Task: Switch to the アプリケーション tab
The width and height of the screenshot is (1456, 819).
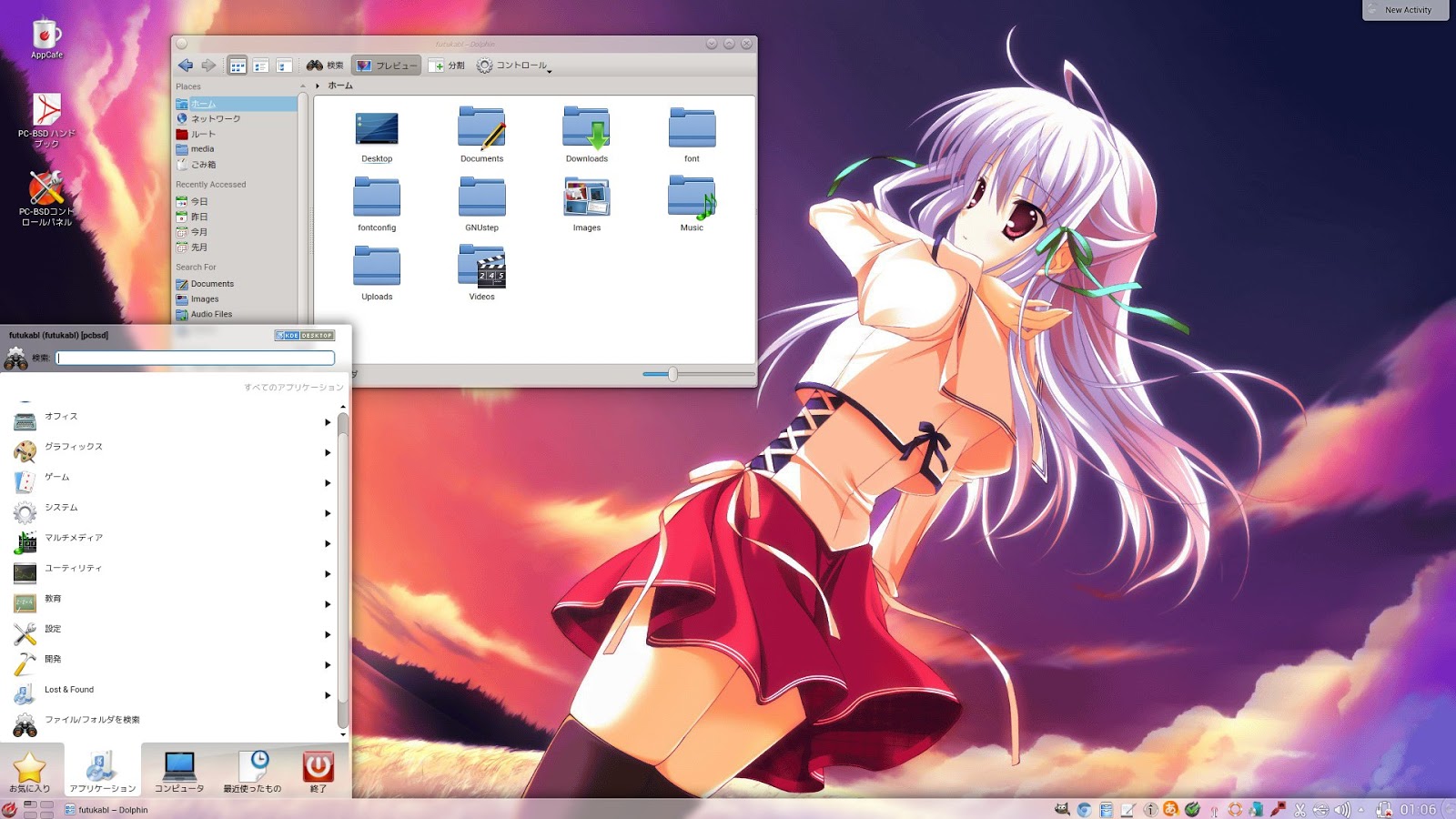Action: pos(103,771)
